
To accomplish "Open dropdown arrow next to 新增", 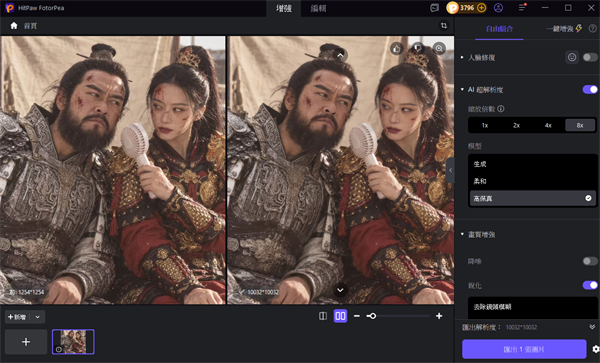I will tap(38, 317).
